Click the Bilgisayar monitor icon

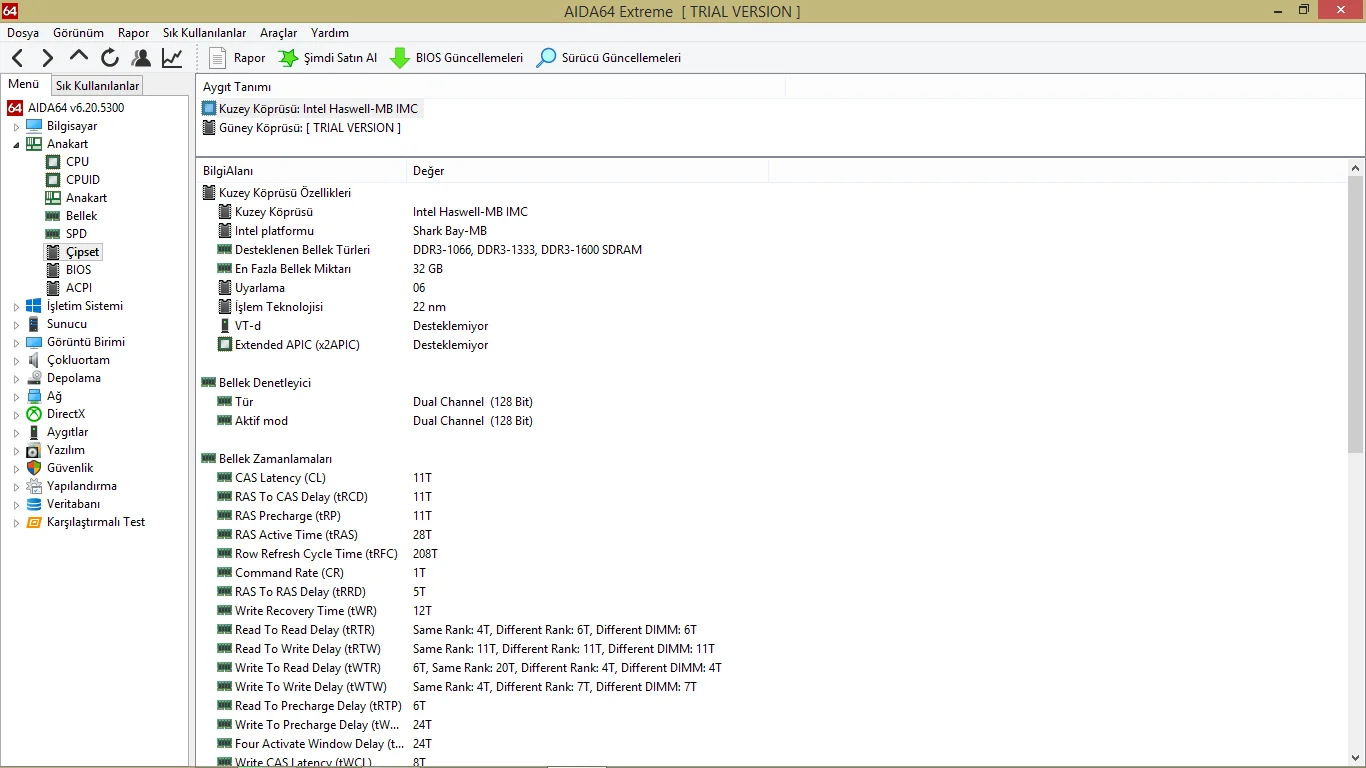[34, 126]
